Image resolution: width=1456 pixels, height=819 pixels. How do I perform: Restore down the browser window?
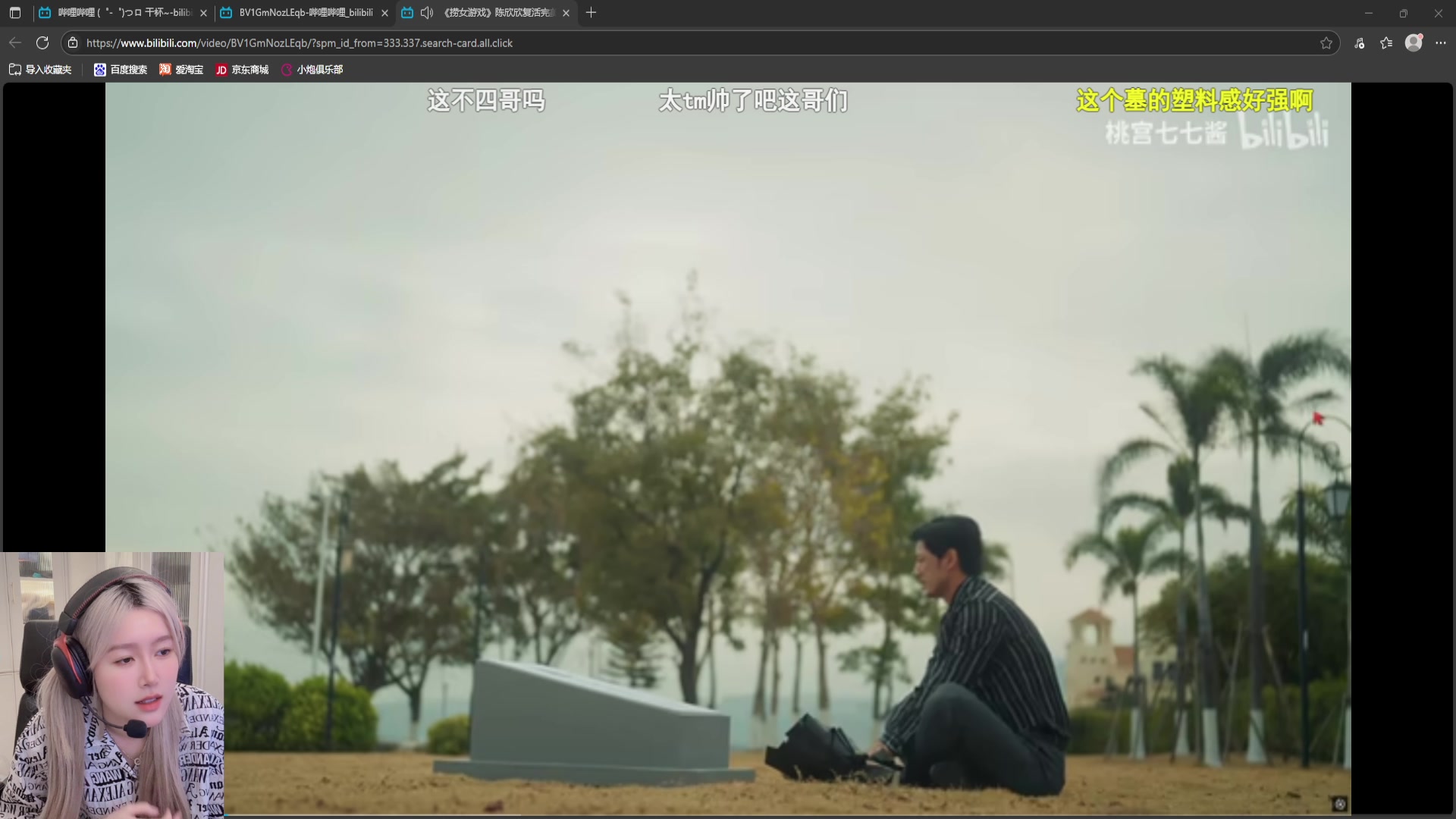1404,13
